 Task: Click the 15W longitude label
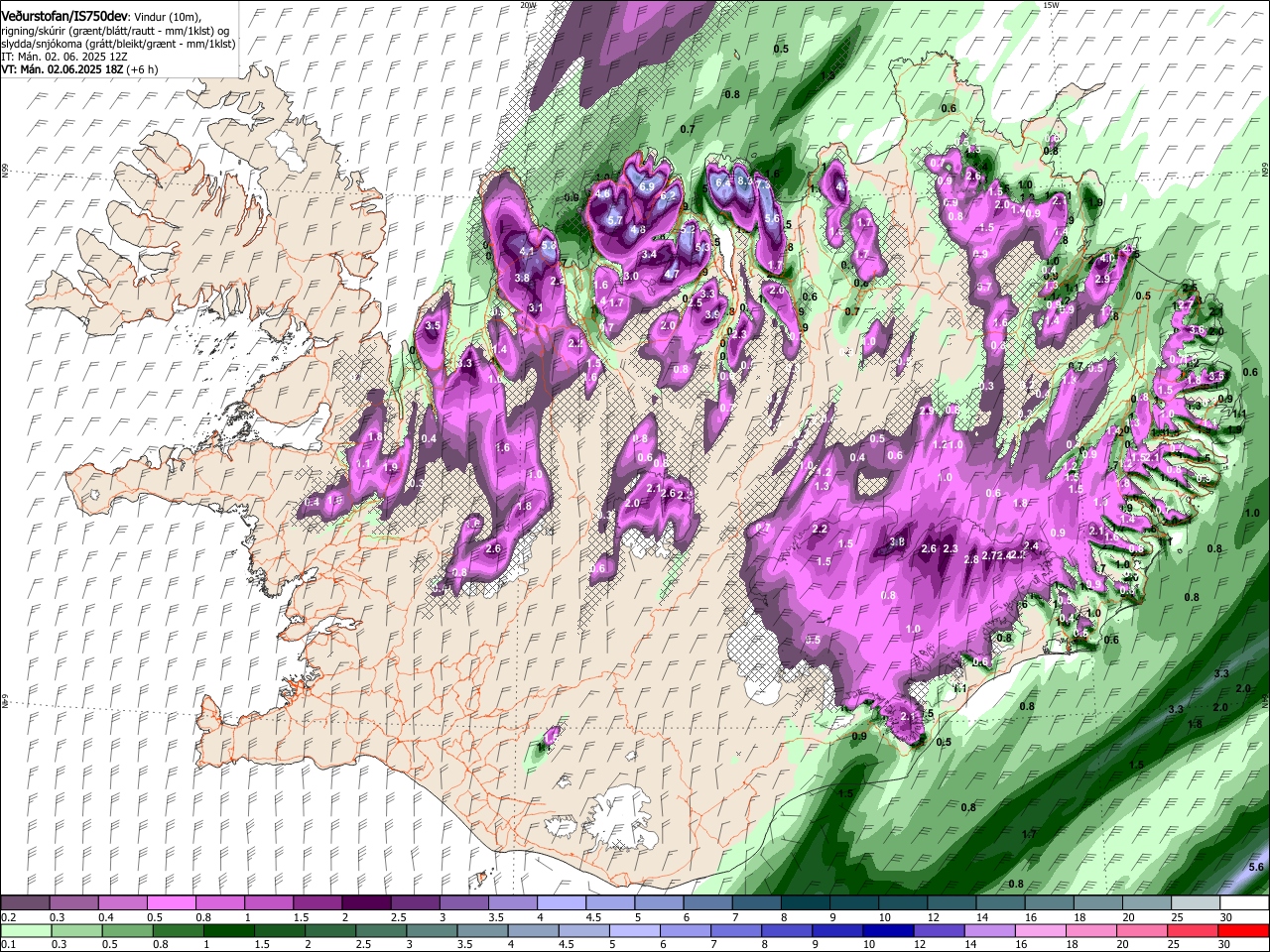[x=1051, y=5]
